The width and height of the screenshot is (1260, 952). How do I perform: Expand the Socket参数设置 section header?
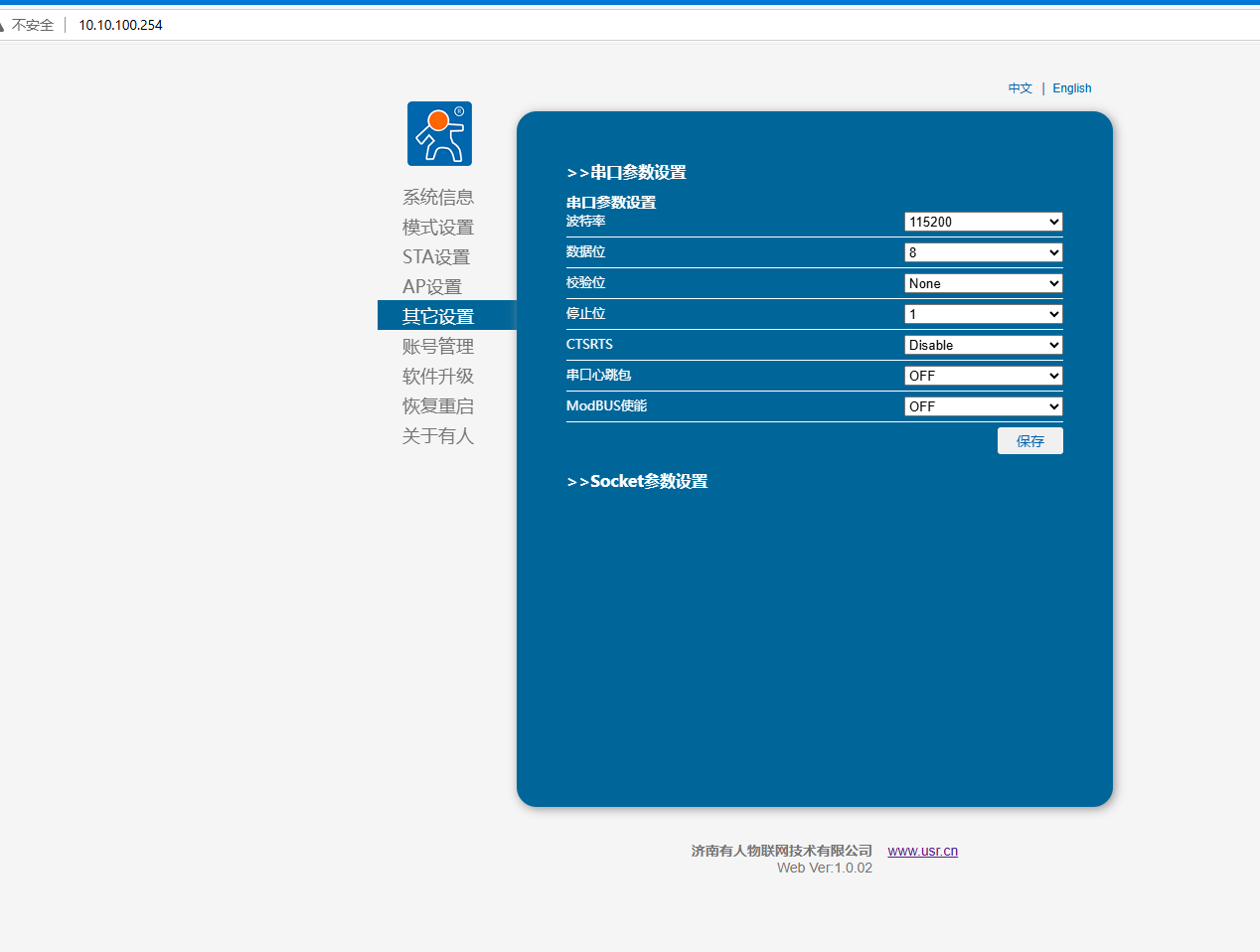pyautogui.click(x=638, y=482)
